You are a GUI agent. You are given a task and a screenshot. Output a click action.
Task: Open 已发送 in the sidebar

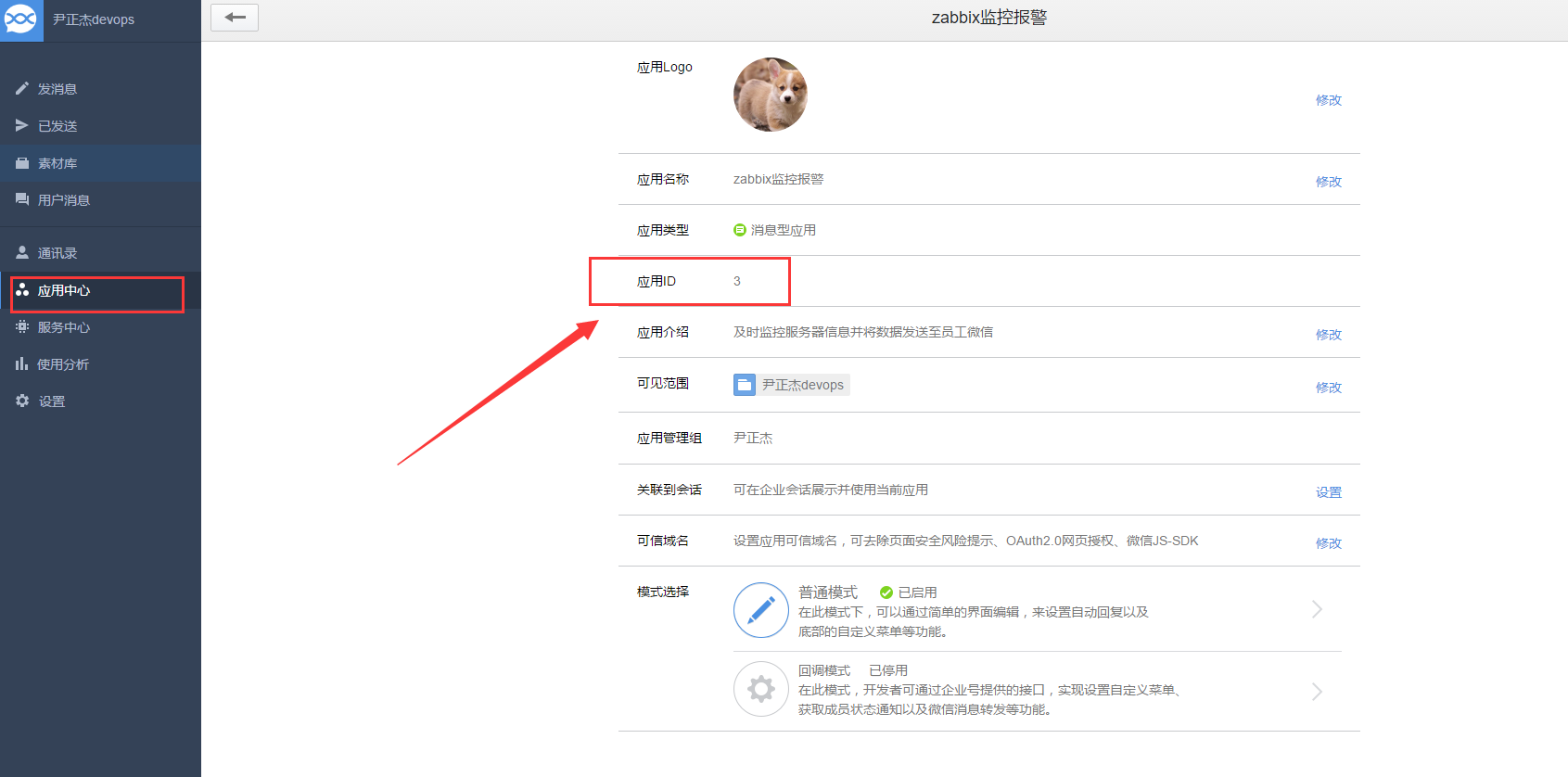[x=100, y=126]
